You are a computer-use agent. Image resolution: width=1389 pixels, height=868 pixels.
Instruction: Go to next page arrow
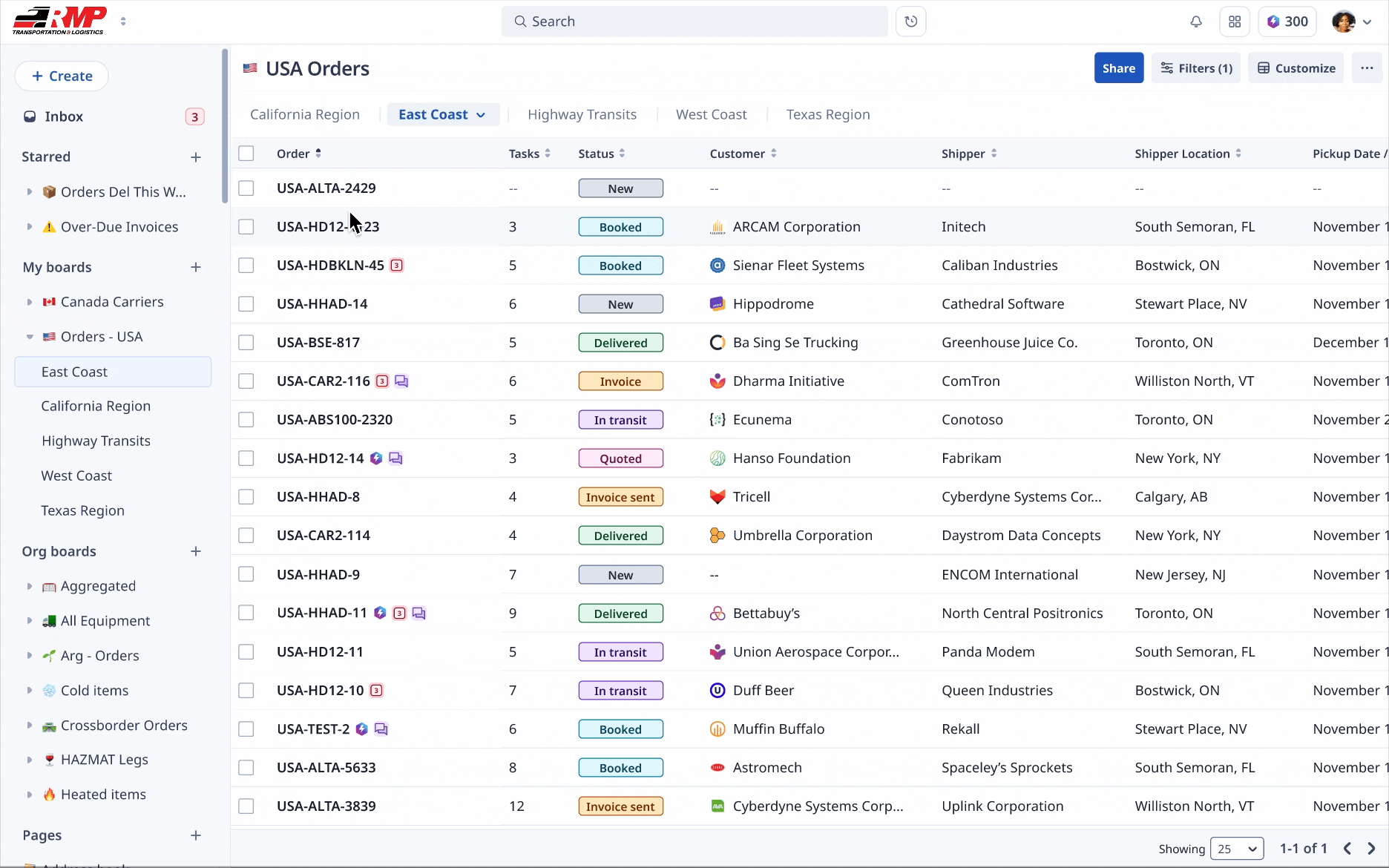pos(1371,849)
